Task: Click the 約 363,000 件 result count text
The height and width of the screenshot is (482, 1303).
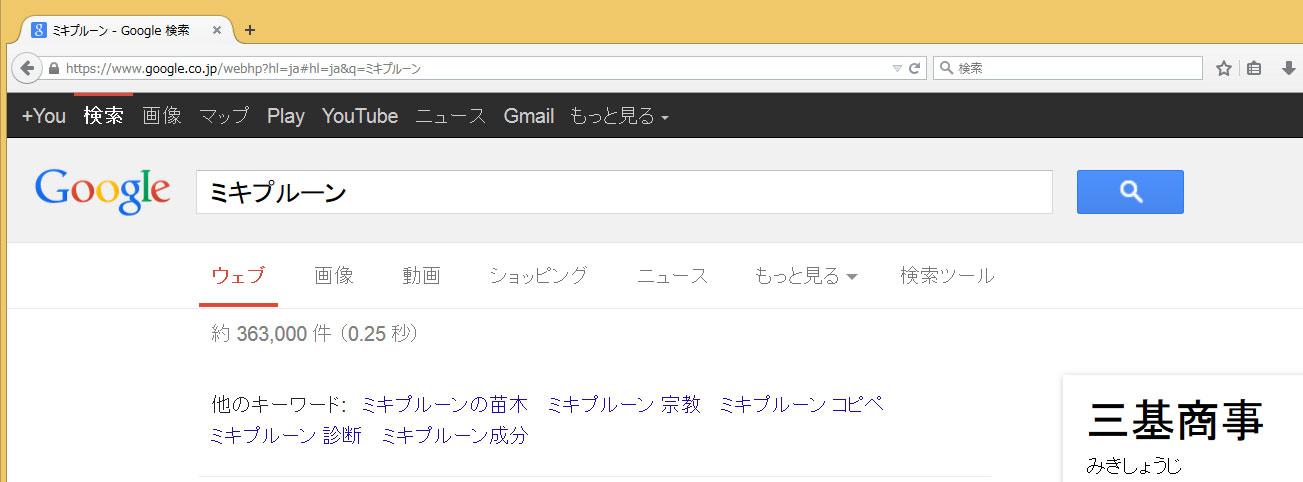Action: pyautogui.click(x=314, y=334)
